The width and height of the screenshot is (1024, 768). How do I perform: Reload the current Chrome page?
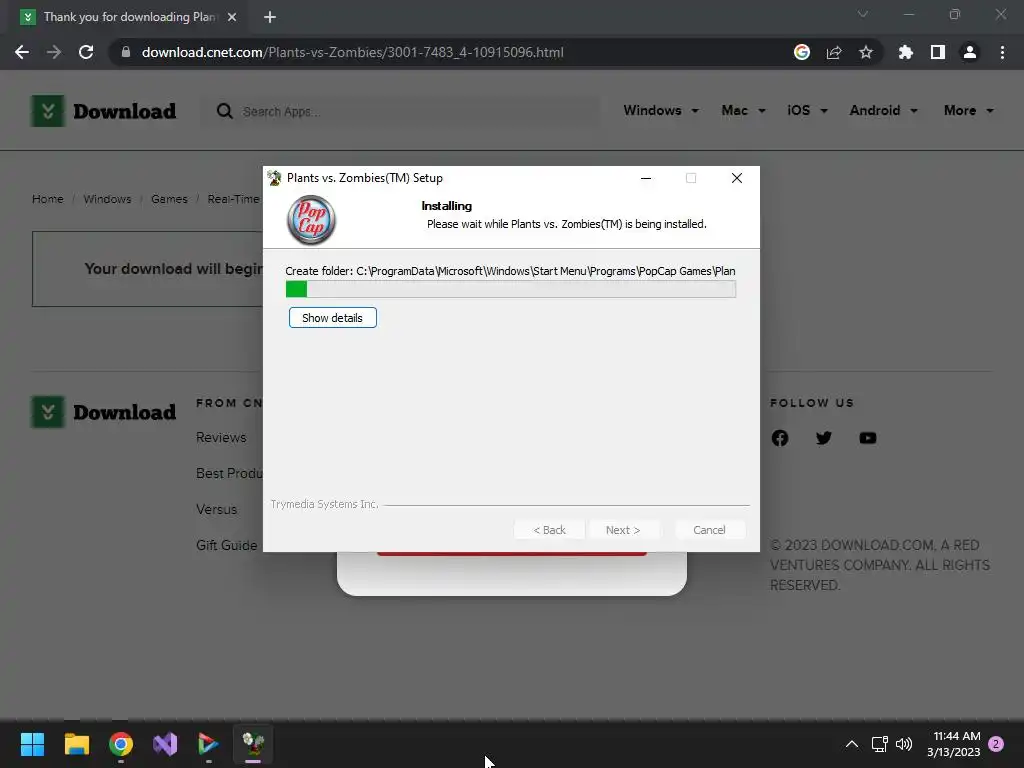(x=86, y=52)
